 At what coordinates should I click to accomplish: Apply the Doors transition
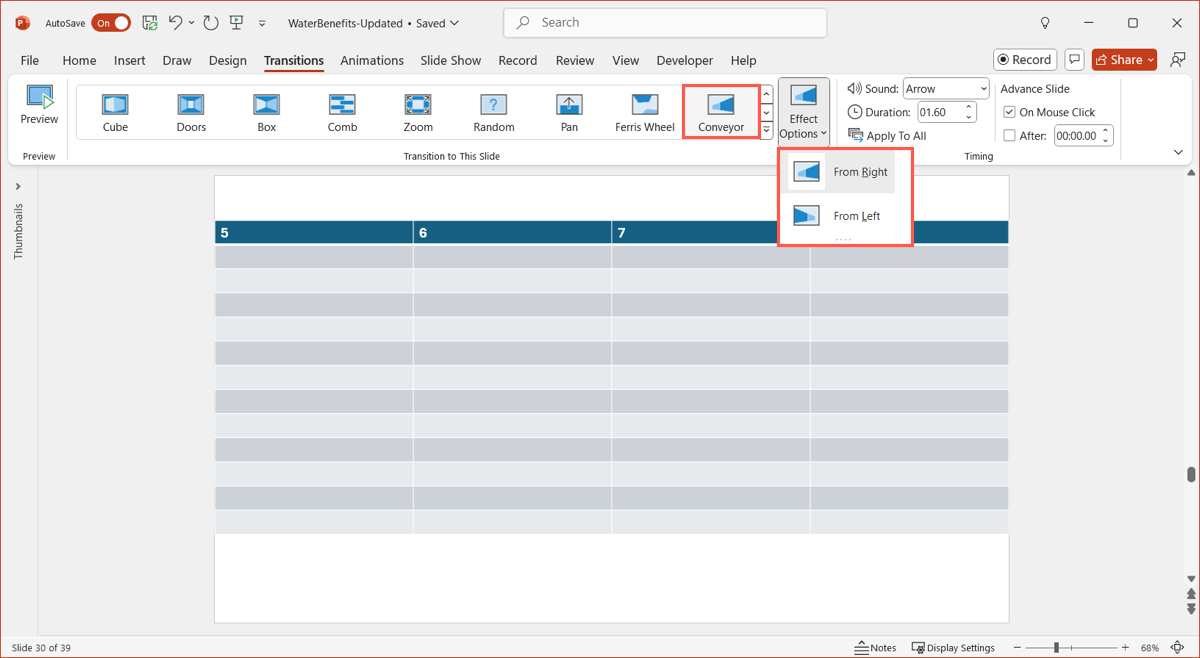pos(191,112)
